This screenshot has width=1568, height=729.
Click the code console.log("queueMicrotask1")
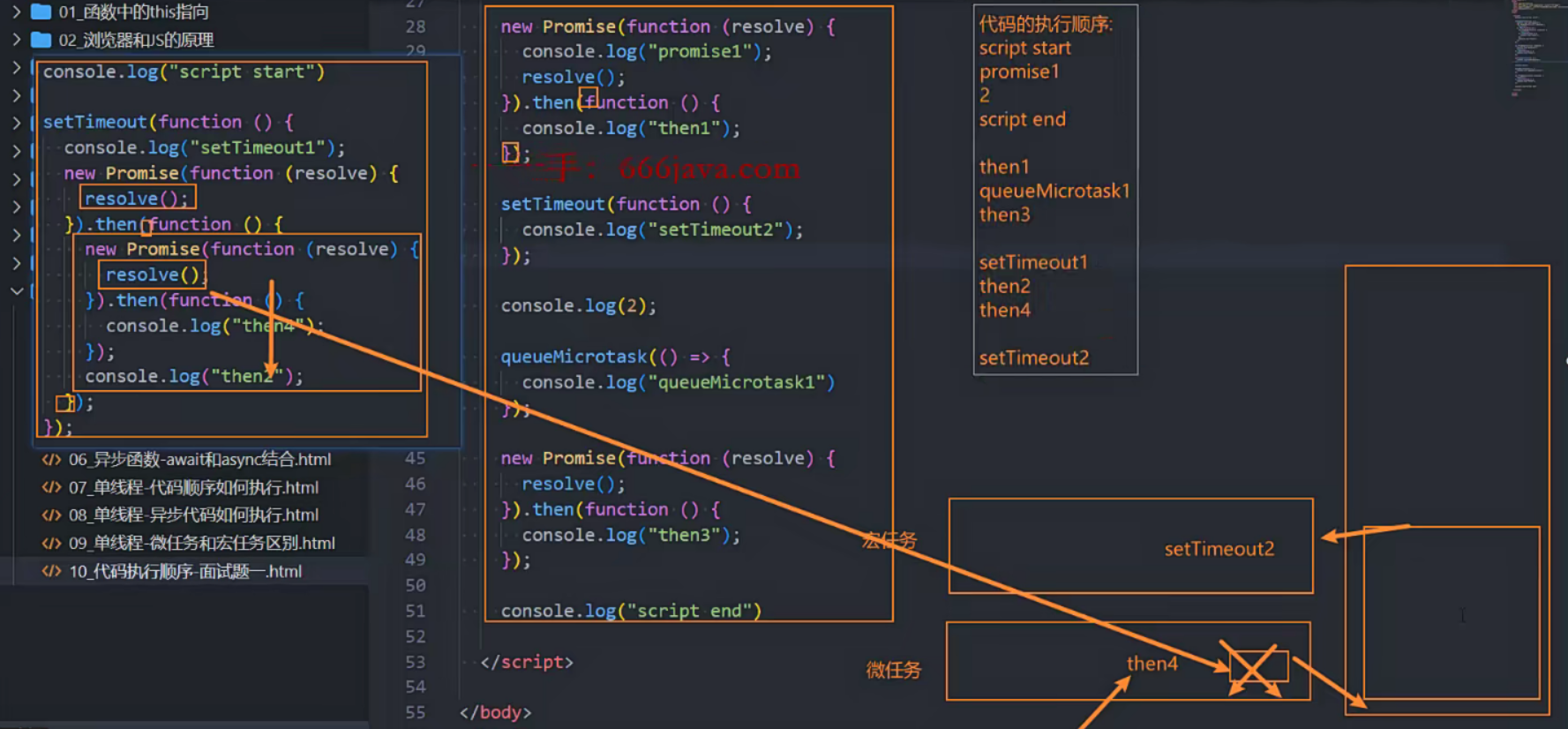(x=679, y=382)
